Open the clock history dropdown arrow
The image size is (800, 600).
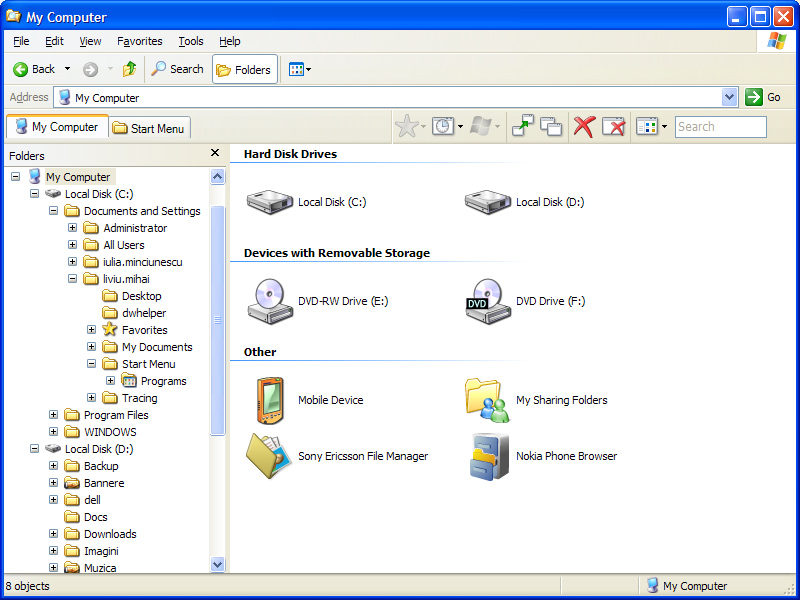[x=460, y=127]
